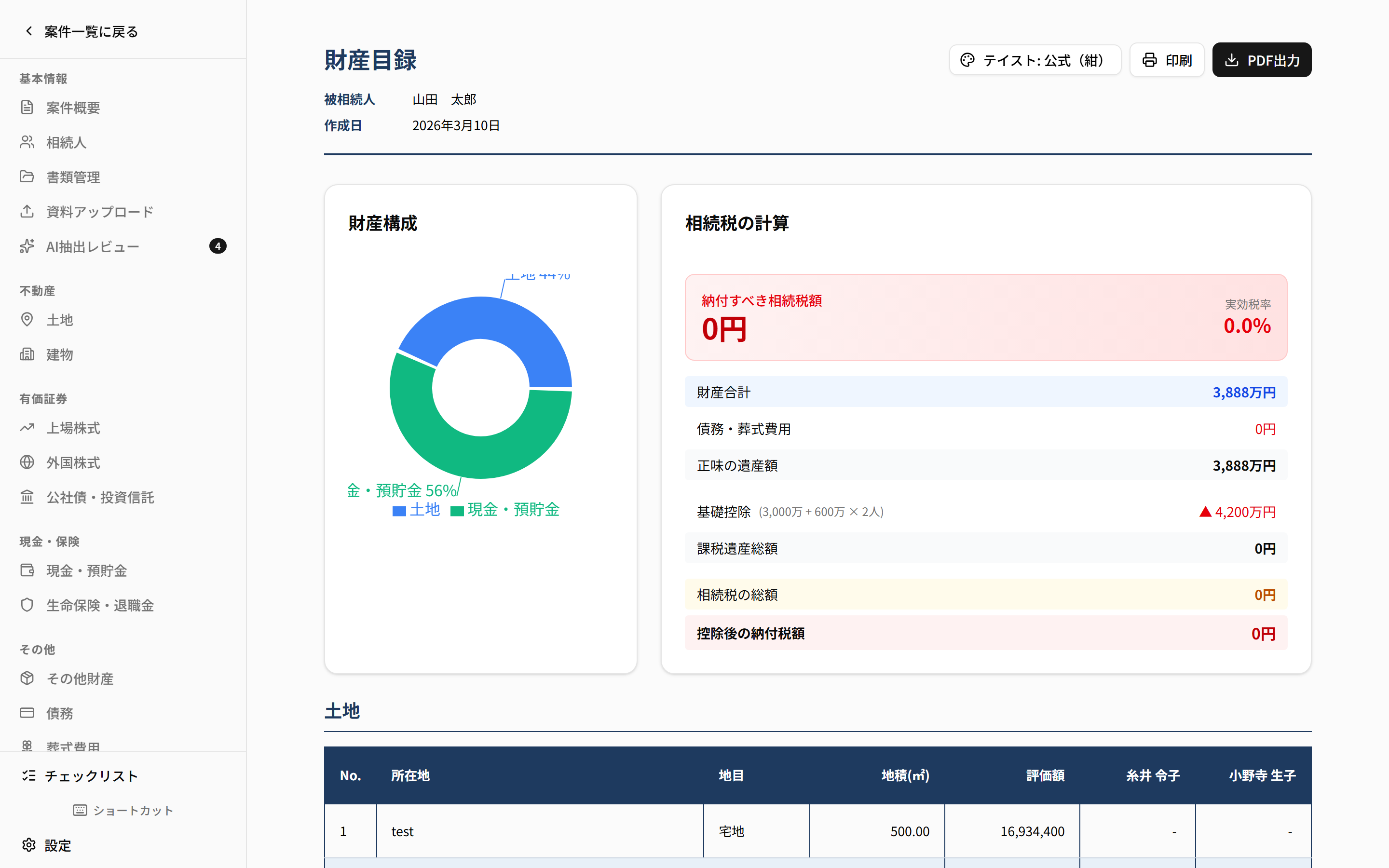Select the 外国株式 globe icon
This screenshot has height=868, width=1389.
(27, 462)
